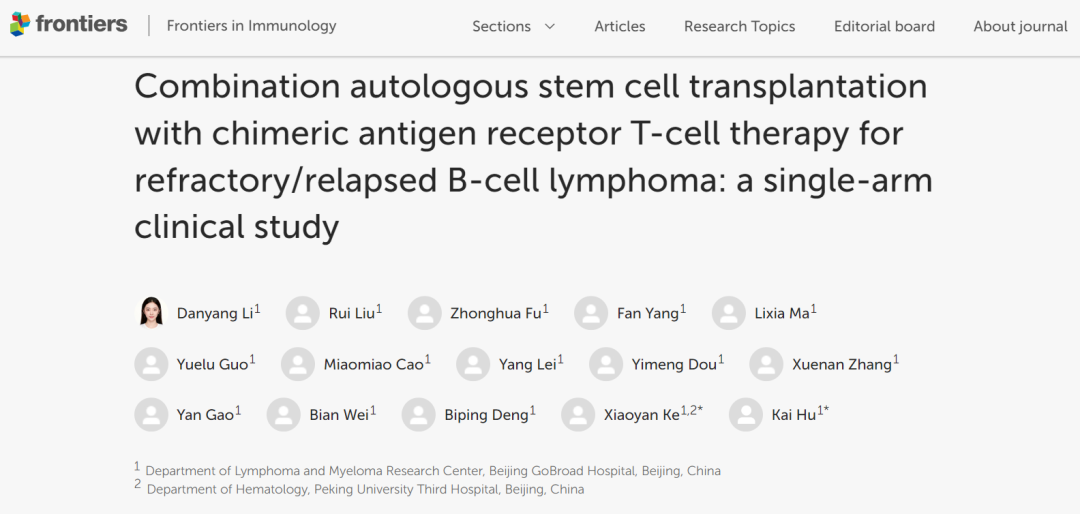Click Lixia Ma's avatar icon
This screenshot has width=1080, height=514.
729,313
